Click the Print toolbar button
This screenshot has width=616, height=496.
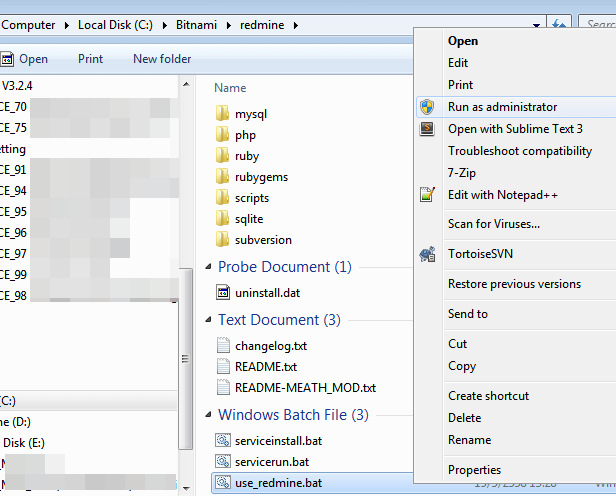[90, 59]
